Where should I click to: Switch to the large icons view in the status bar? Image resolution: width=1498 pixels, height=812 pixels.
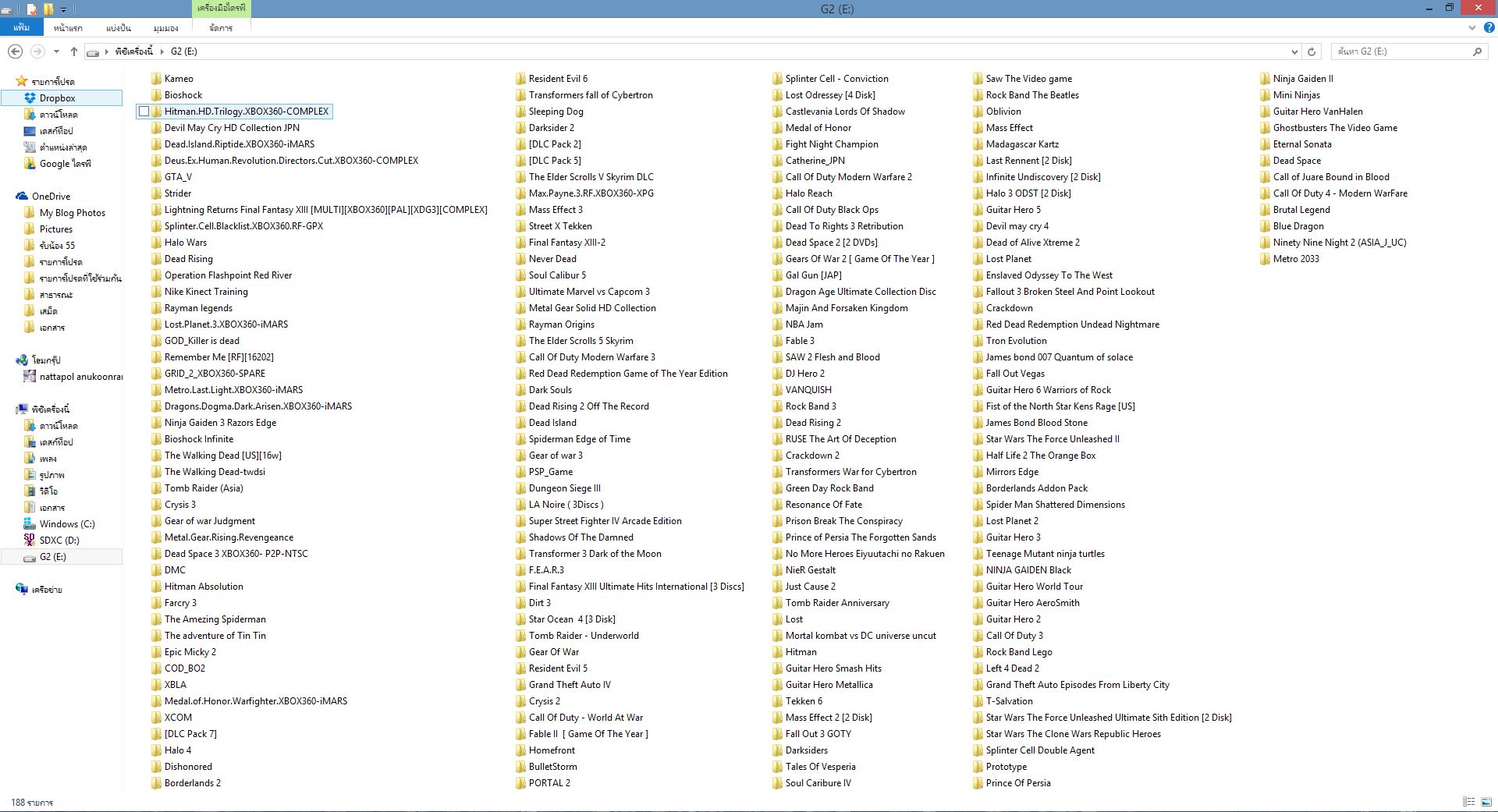pyautogui.click(x=1487, y=802)
